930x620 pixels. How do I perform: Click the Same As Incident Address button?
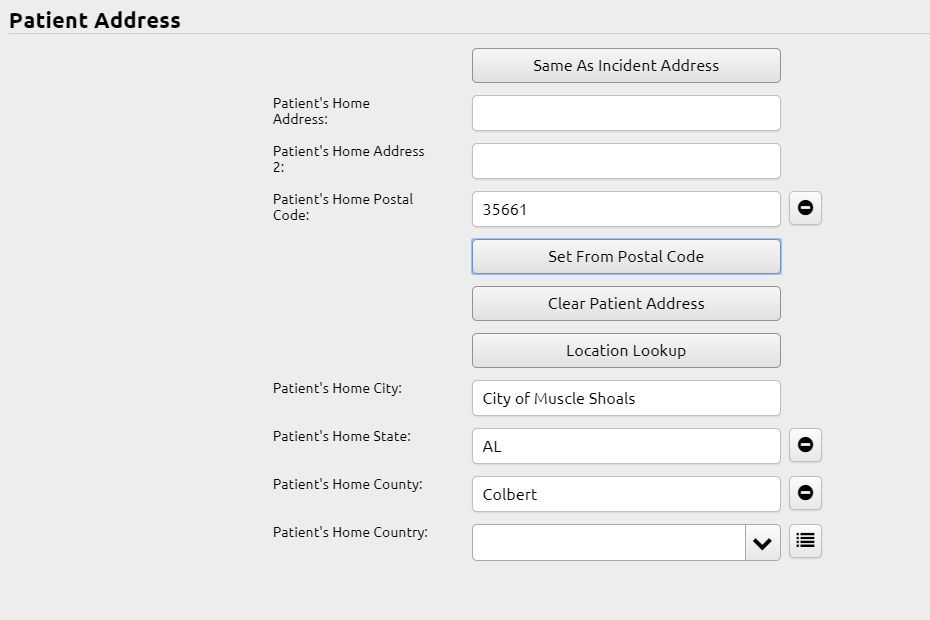click(x=626, y=65)
